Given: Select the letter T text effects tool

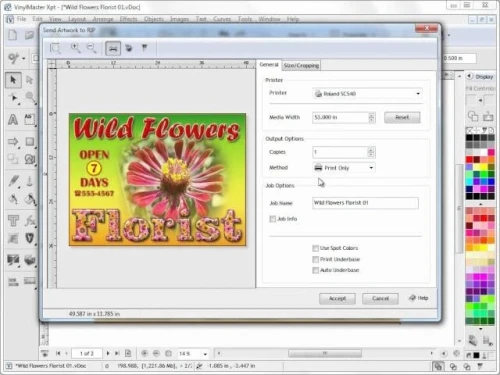Looking at the screenshot, I should [x=13, y=220].
